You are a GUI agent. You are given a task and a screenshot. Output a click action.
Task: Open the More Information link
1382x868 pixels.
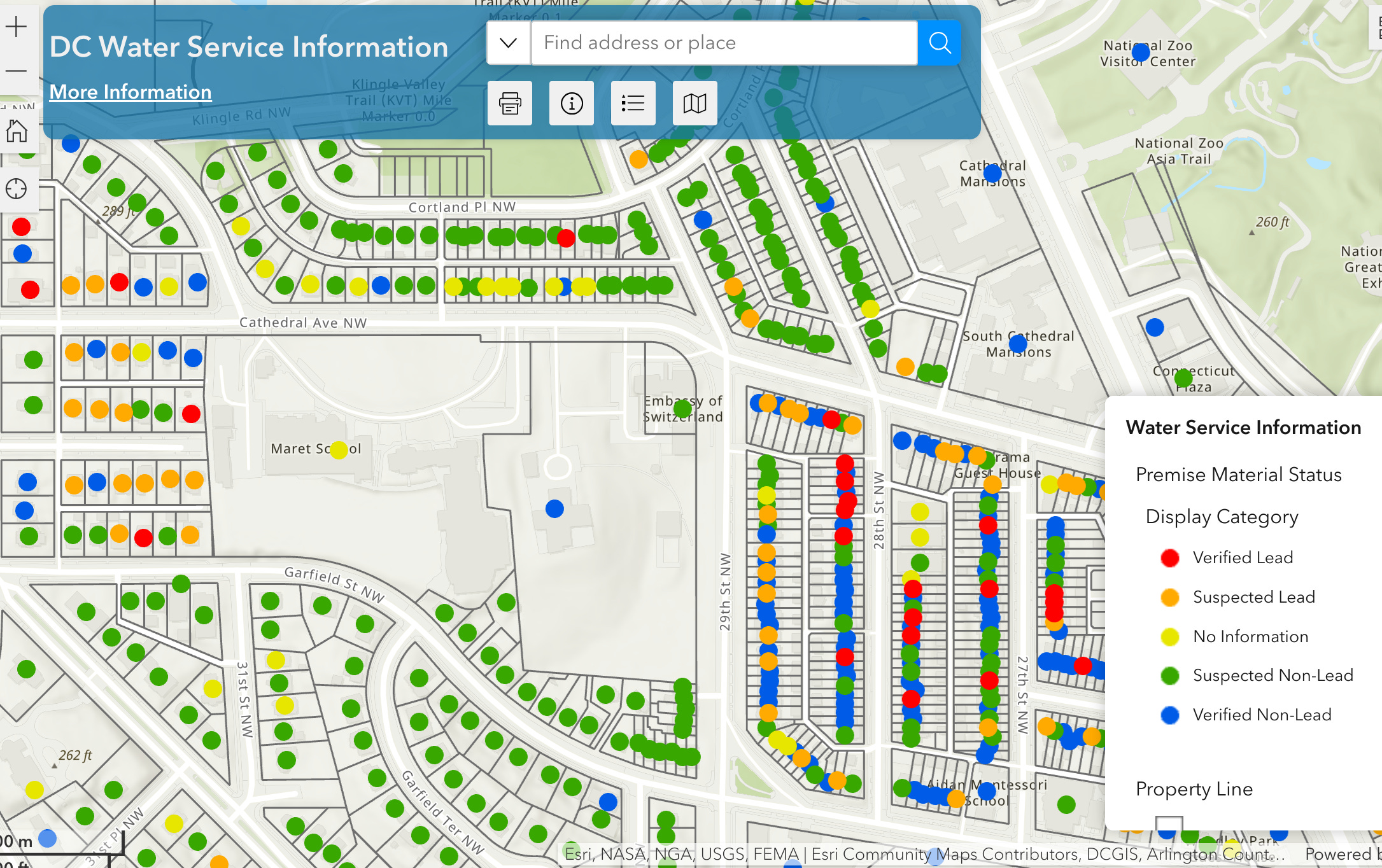(130, 92)
